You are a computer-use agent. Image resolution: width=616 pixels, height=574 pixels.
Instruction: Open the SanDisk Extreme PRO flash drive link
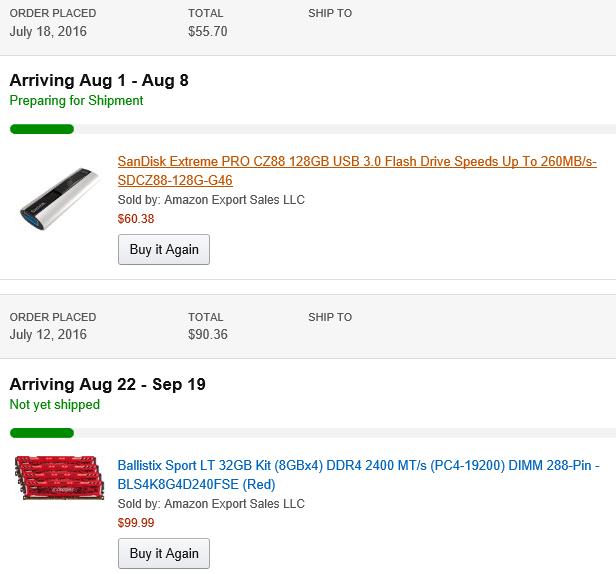point(356,161)
